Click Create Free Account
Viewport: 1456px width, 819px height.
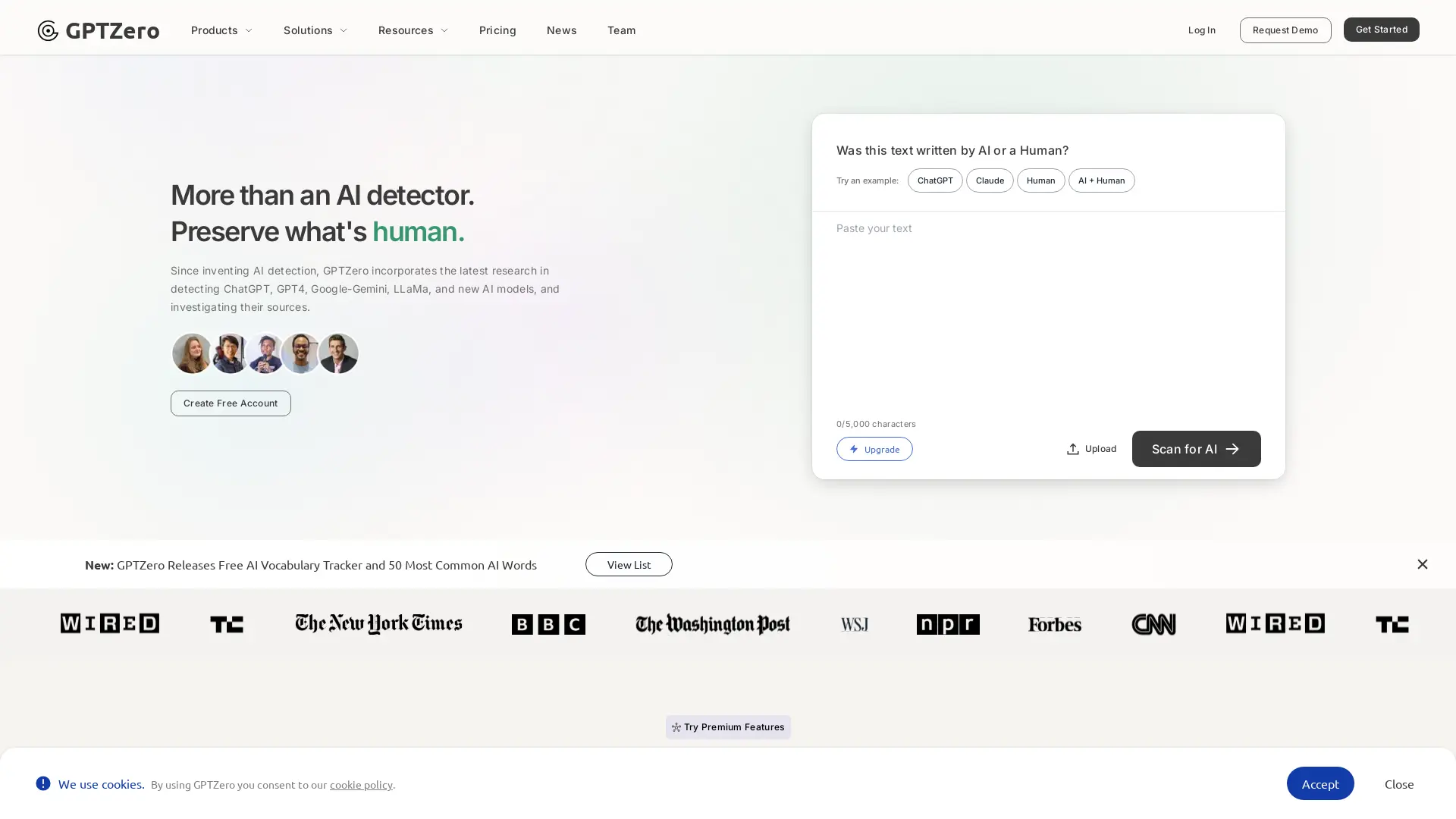click(231, 403)
